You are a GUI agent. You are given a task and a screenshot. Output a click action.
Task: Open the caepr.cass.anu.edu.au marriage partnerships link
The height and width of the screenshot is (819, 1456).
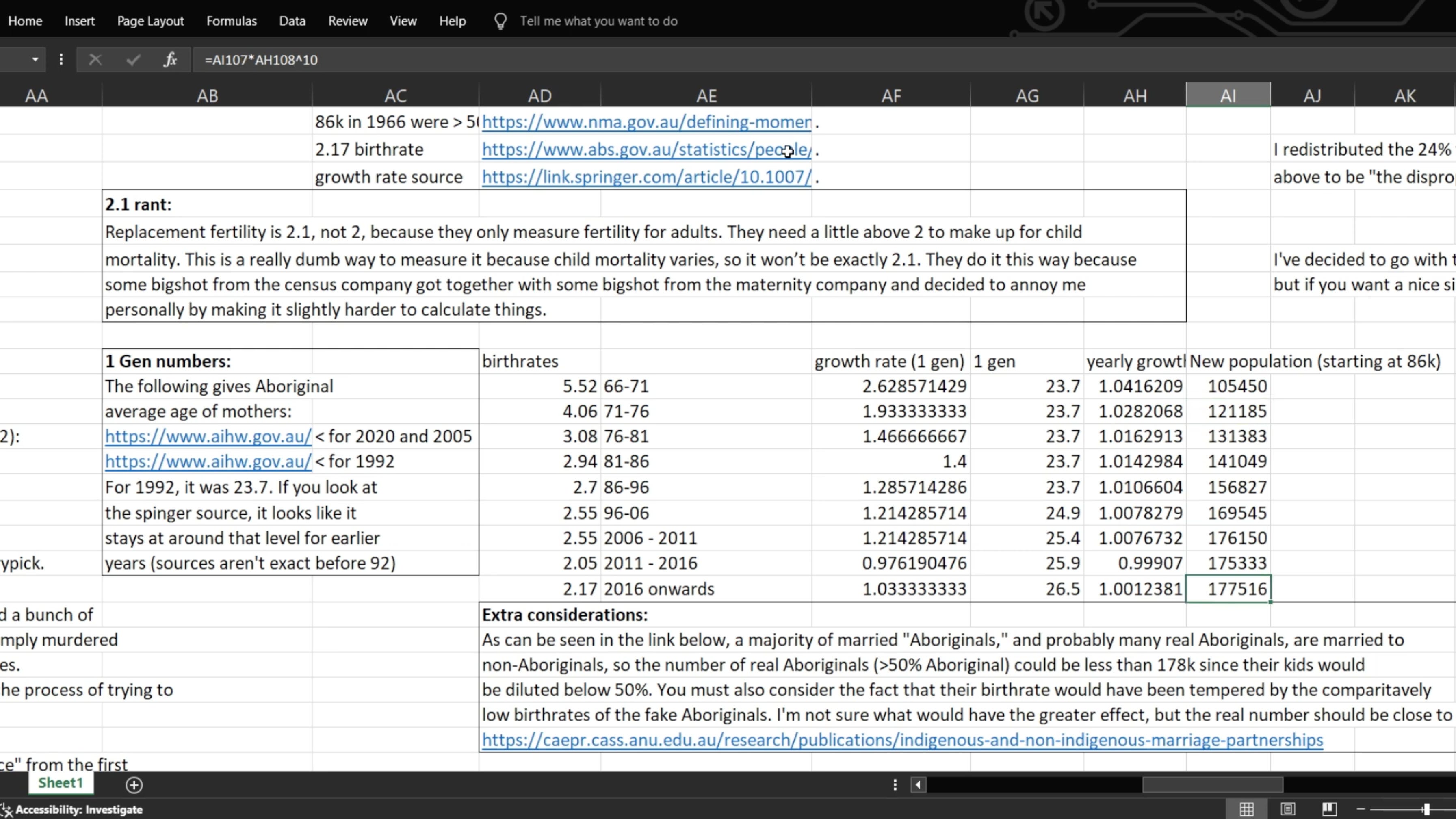[x=902, y=740]
